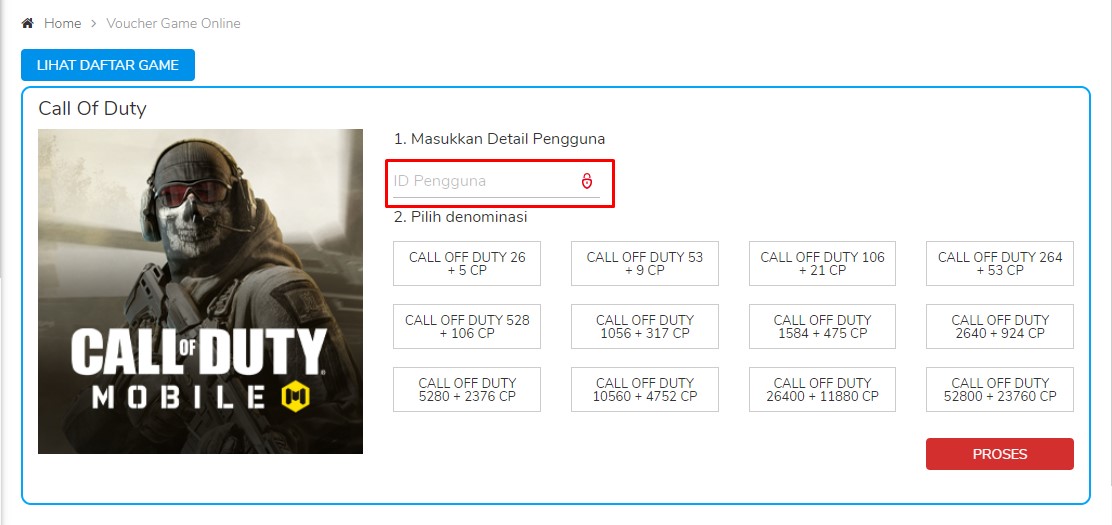1112x525 pixels.
Task: Choose CALL OFF DUTY 1056 + 317 CP
Action: tap(645, 326)
